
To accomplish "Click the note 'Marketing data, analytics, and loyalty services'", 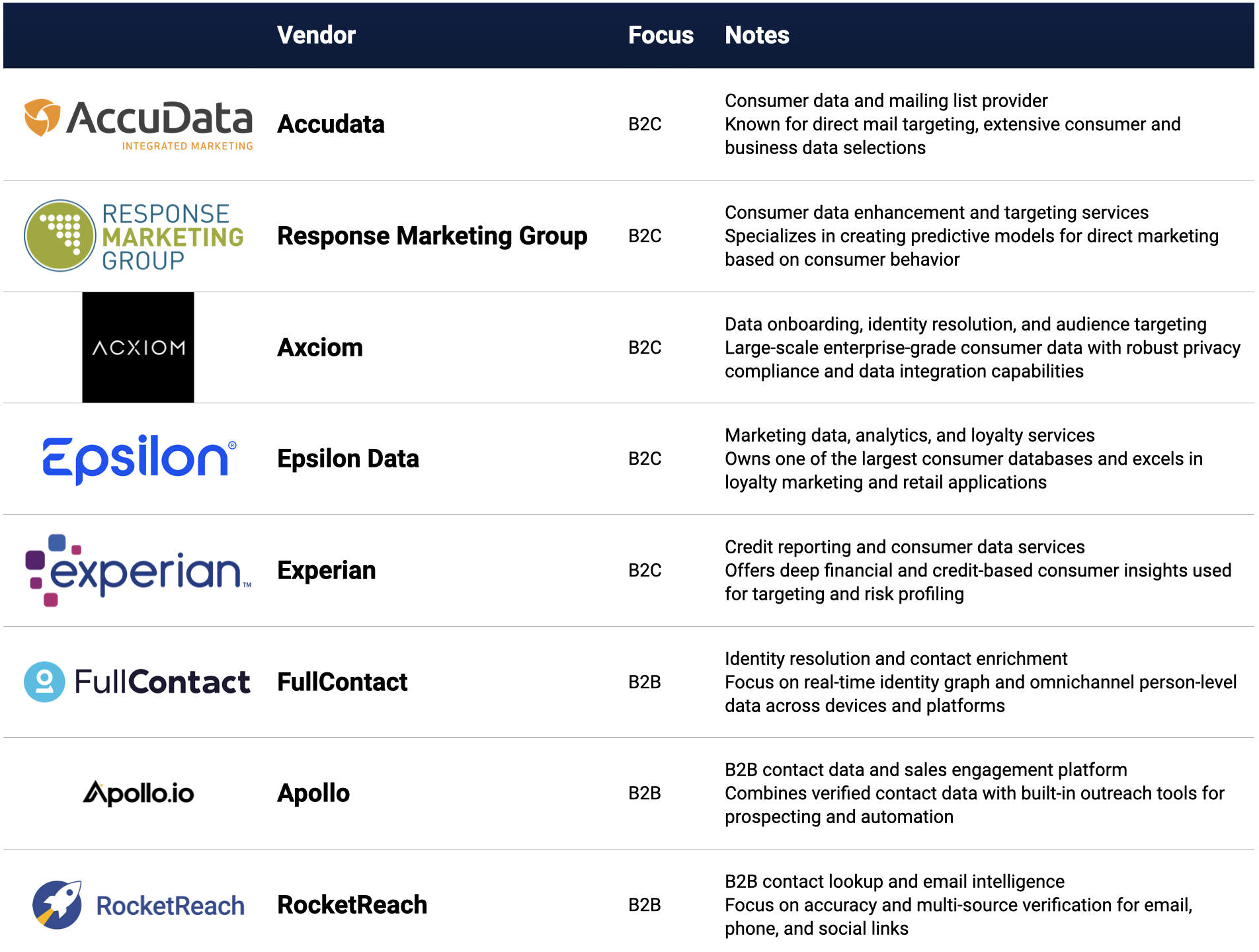I will pos(910,435).
